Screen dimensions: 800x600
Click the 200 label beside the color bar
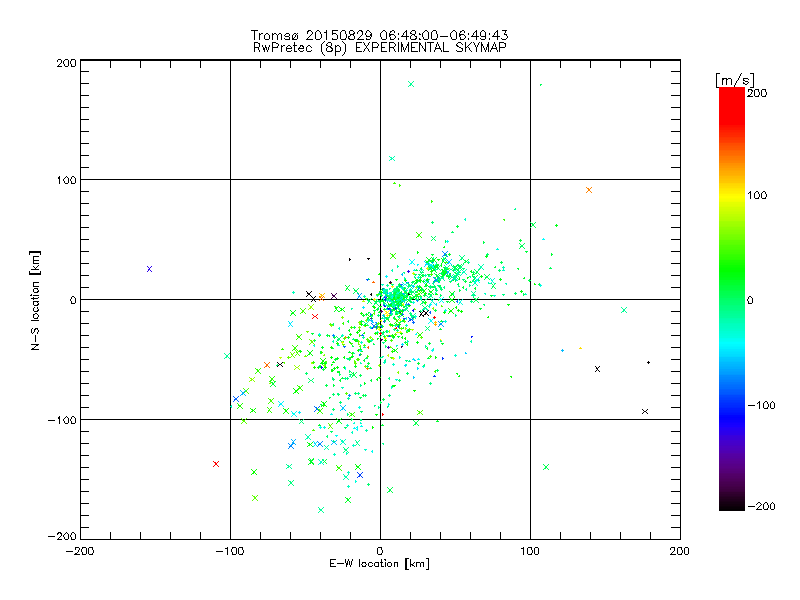pyautogui.click(x=757, y=93)
